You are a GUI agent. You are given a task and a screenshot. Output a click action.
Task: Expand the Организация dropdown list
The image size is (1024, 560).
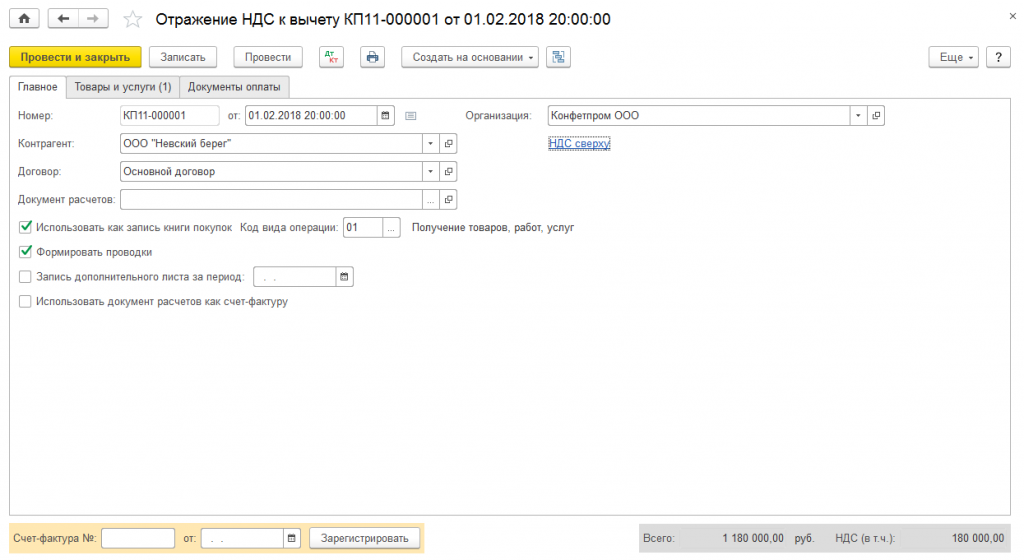(858, 115)
